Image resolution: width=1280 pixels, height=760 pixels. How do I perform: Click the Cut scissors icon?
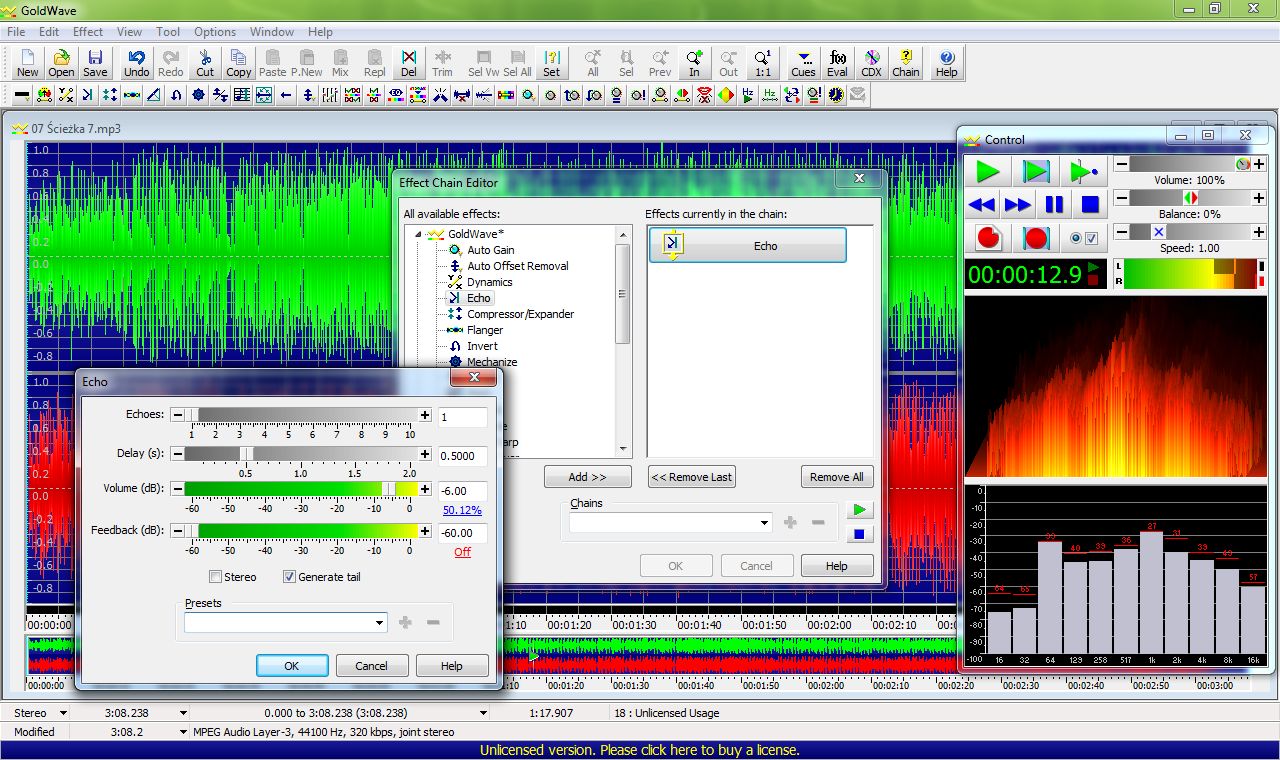[x=205, y=63]
